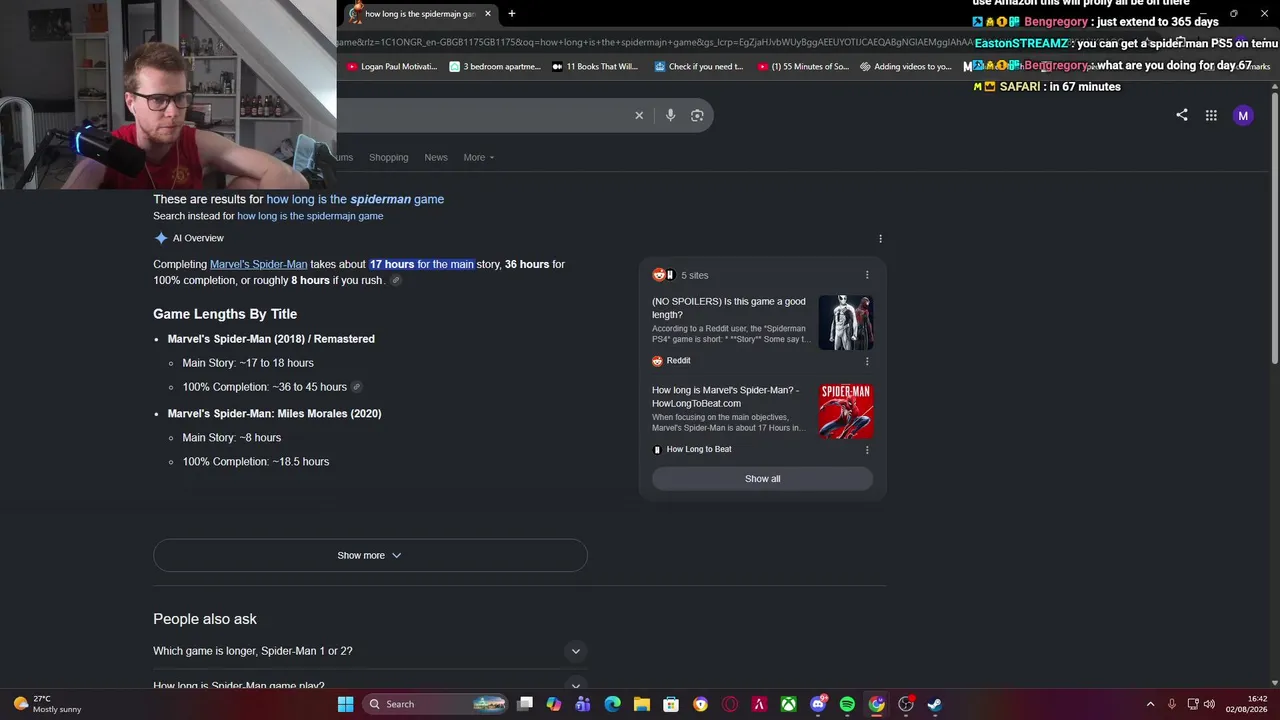Viewport: 1280px width, 720px height.
Task: Open Google Lens image search icon
Action: point(697,115)
